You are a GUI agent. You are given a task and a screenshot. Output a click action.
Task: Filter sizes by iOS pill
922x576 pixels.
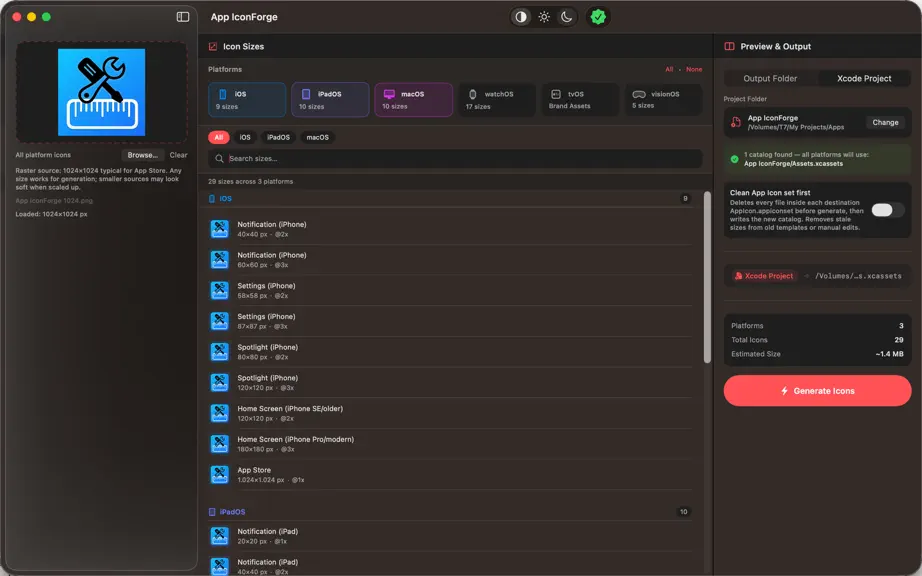pyautogui.click(x=245, y=138)
